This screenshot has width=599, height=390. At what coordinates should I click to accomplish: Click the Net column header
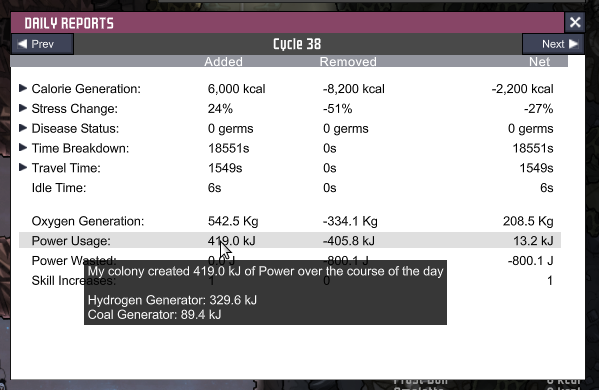pos(539,61)
